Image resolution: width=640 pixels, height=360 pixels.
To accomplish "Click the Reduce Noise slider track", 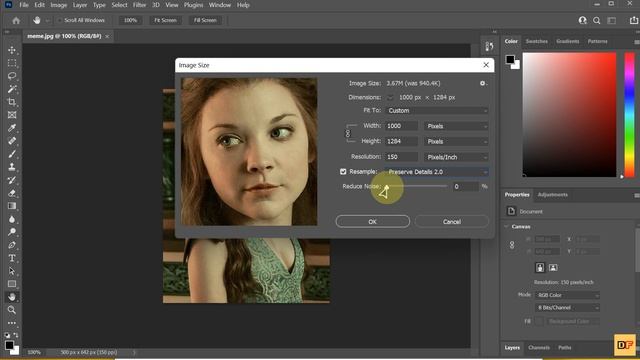I will (x=416, y=186).
